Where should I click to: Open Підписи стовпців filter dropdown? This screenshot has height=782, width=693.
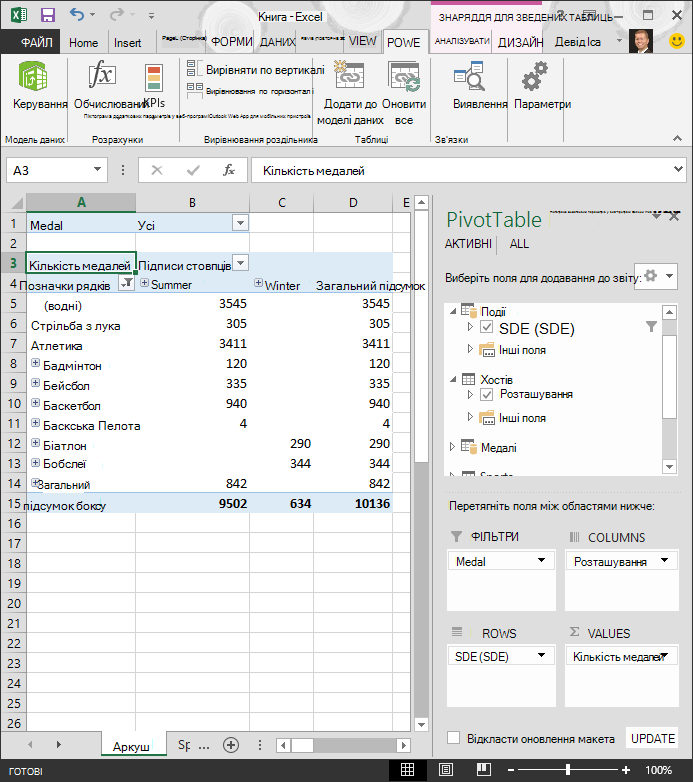(240, 262)
